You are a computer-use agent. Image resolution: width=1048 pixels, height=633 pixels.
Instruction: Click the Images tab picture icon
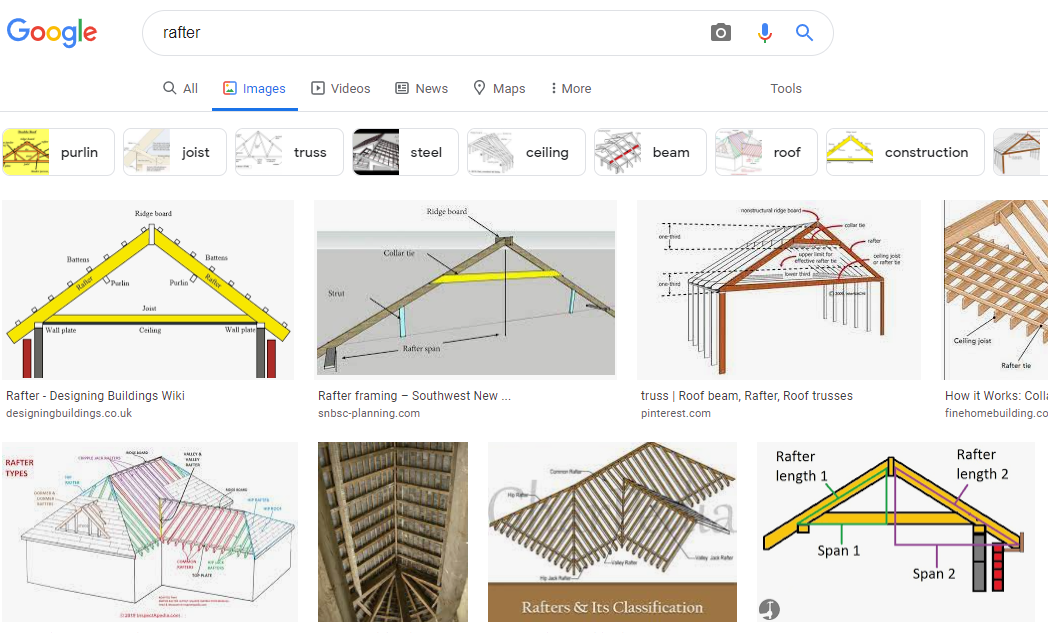point(230,88)
